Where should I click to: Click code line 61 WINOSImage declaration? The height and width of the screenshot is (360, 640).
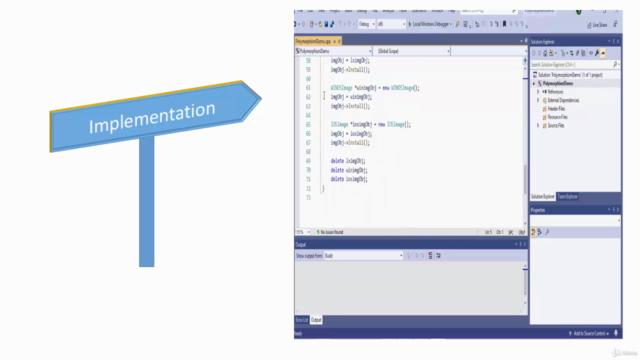(375, 88)
